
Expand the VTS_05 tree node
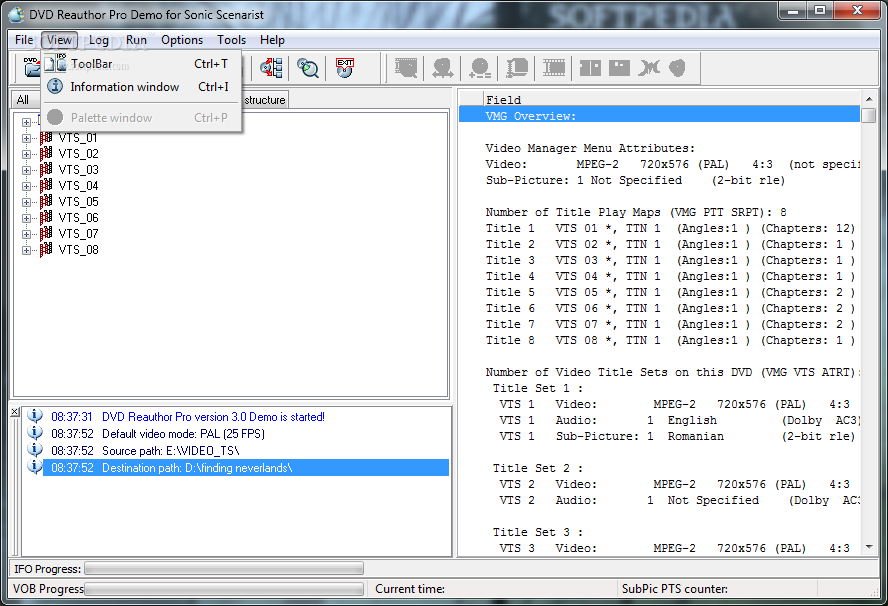click(26, 202)
